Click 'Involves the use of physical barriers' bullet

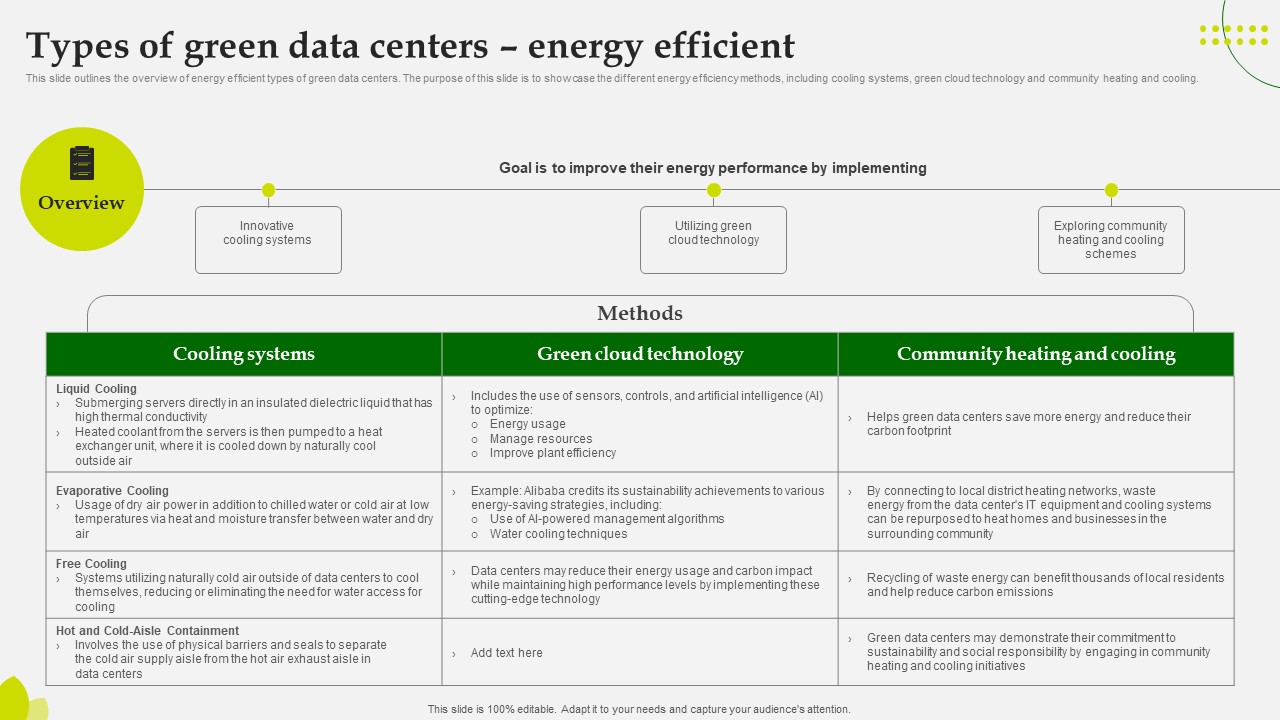(x=230, y=659)
